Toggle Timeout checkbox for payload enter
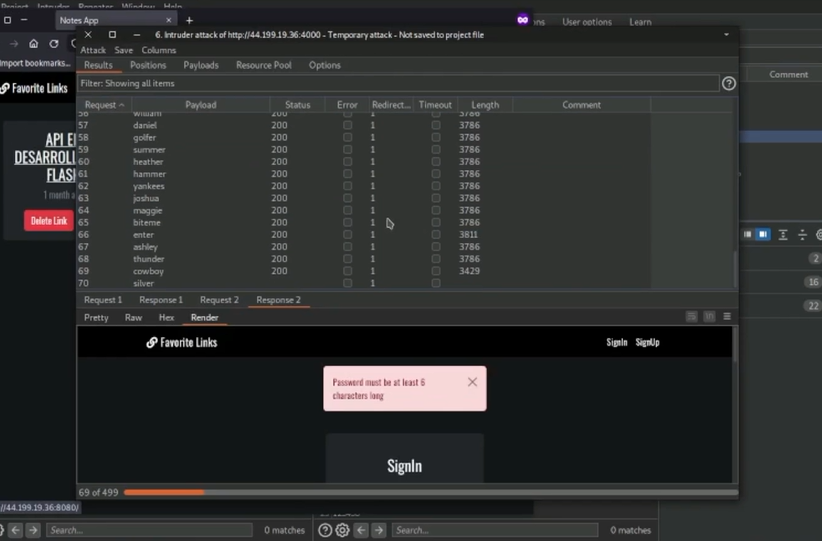Screen dimensions: 822x541 coord(435,235)
